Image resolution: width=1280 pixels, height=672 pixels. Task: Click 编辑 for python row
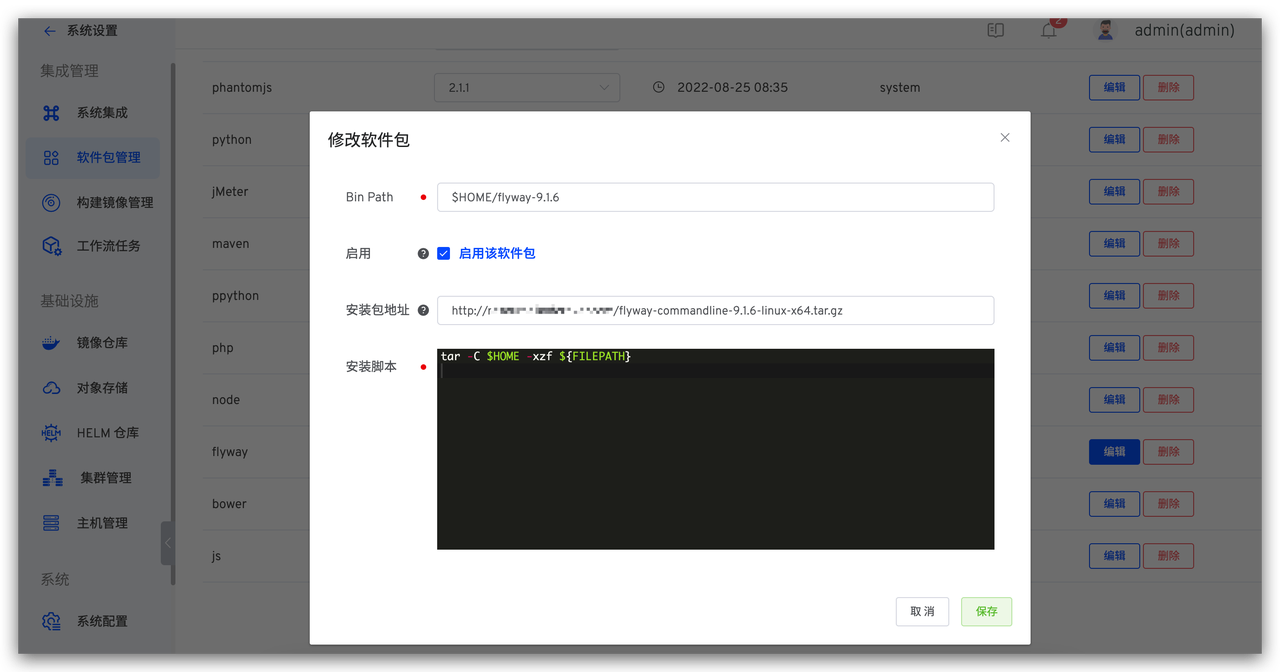[x=1114, y=139]
